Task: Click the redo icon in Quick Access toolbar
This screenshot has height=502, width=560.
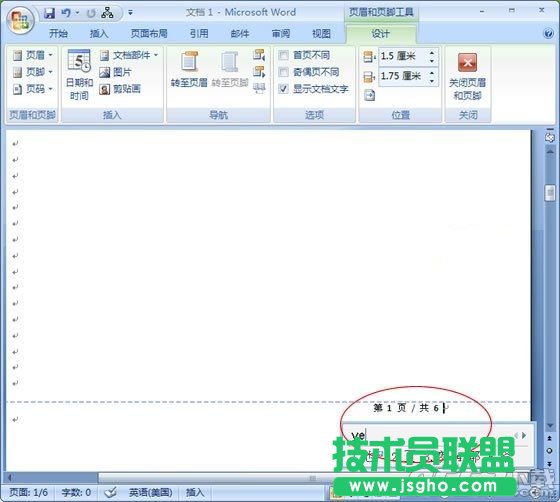Action: [91, 14]
